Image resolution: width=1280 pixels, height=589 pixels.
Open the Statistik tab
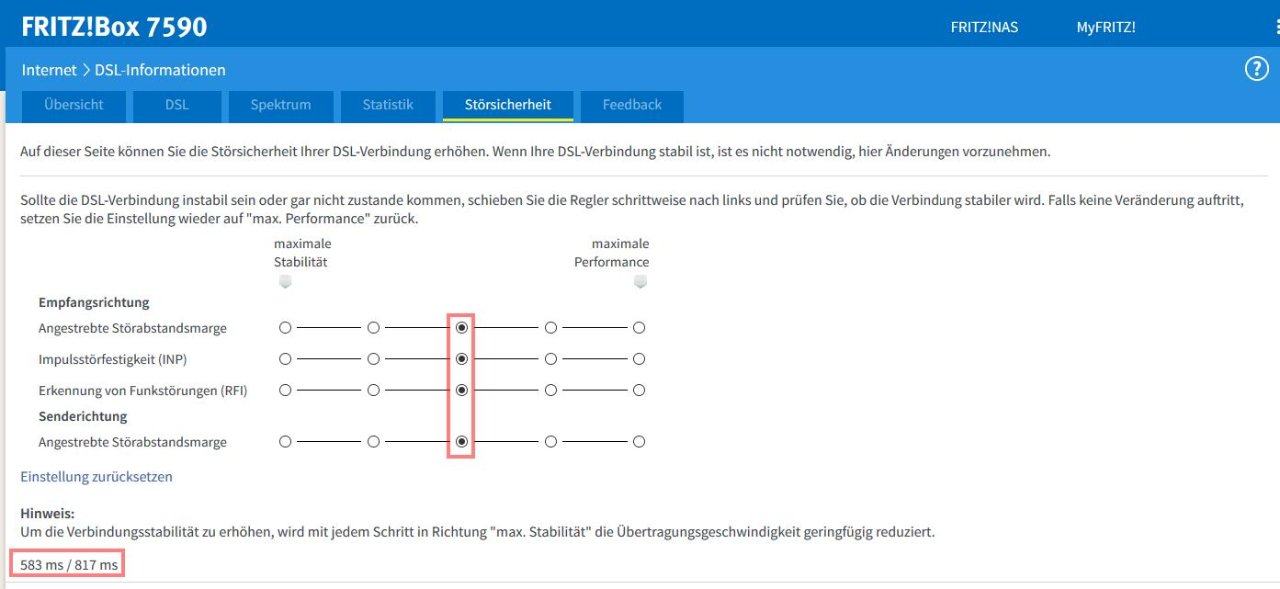[x=387, y=105]
